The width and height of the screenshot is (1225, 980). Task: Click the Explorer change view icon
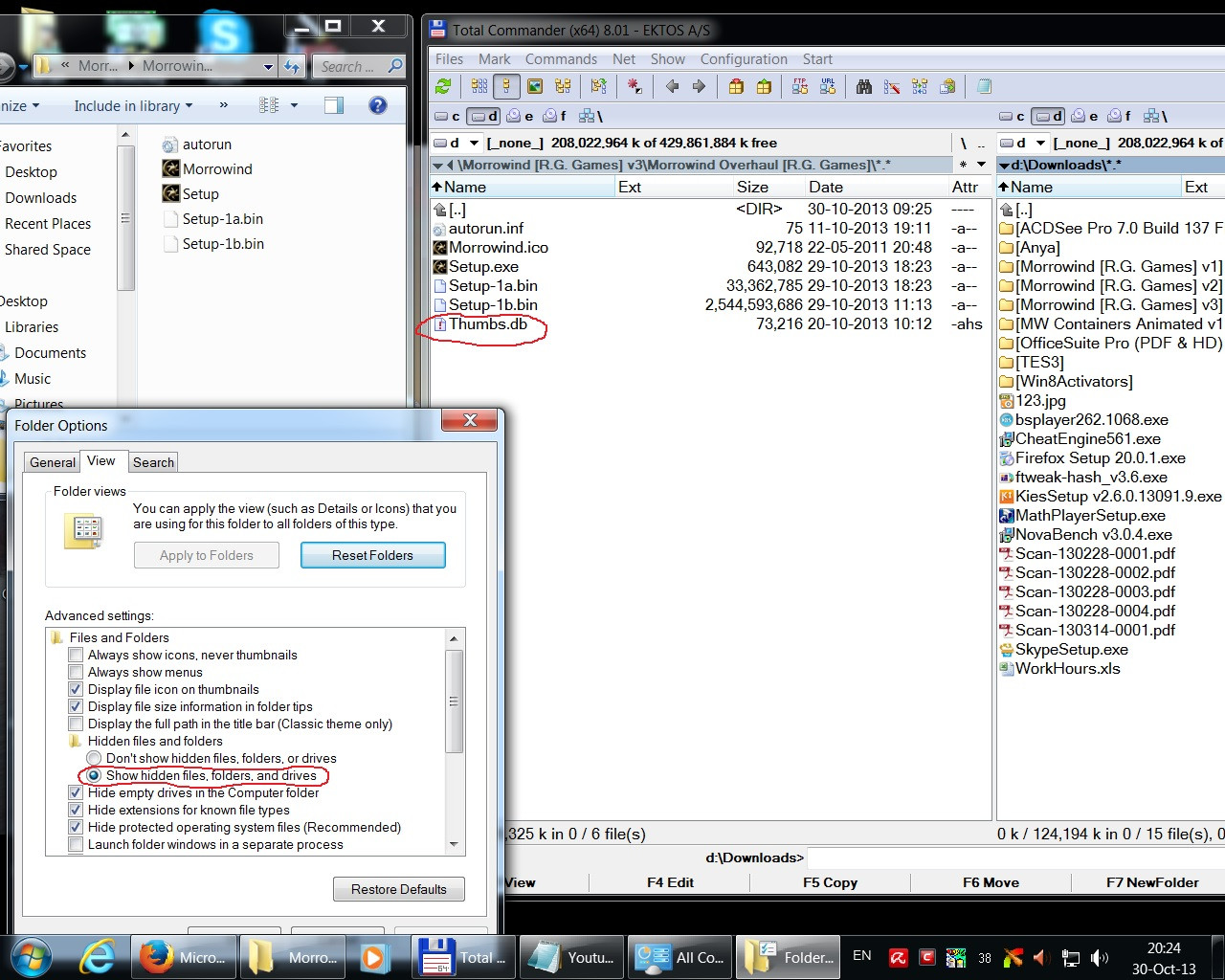point(270,105)
